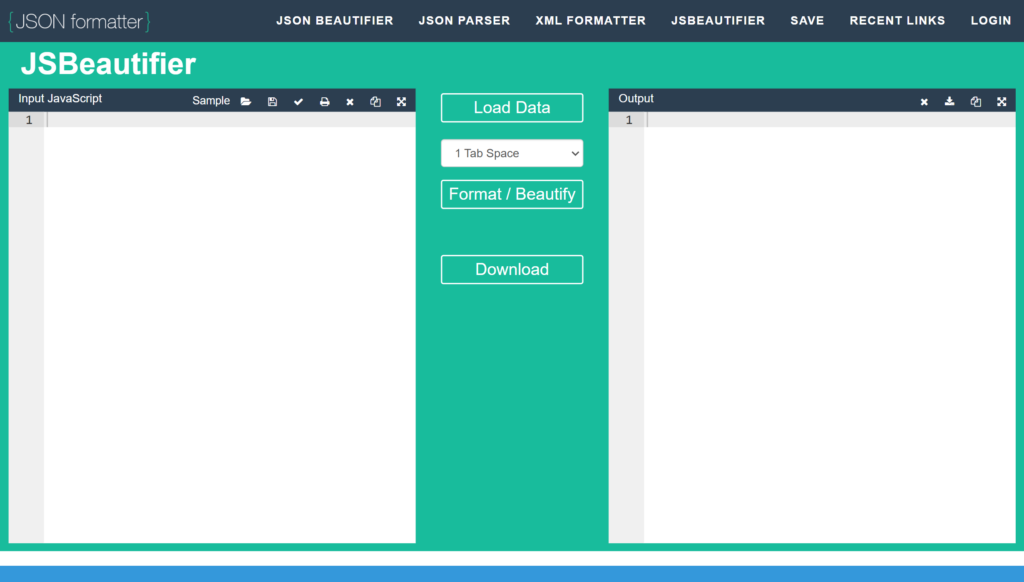Open the 1 Tab Space dropdown
Viewport: 1024px width, 582px height.
pos(512,154)
